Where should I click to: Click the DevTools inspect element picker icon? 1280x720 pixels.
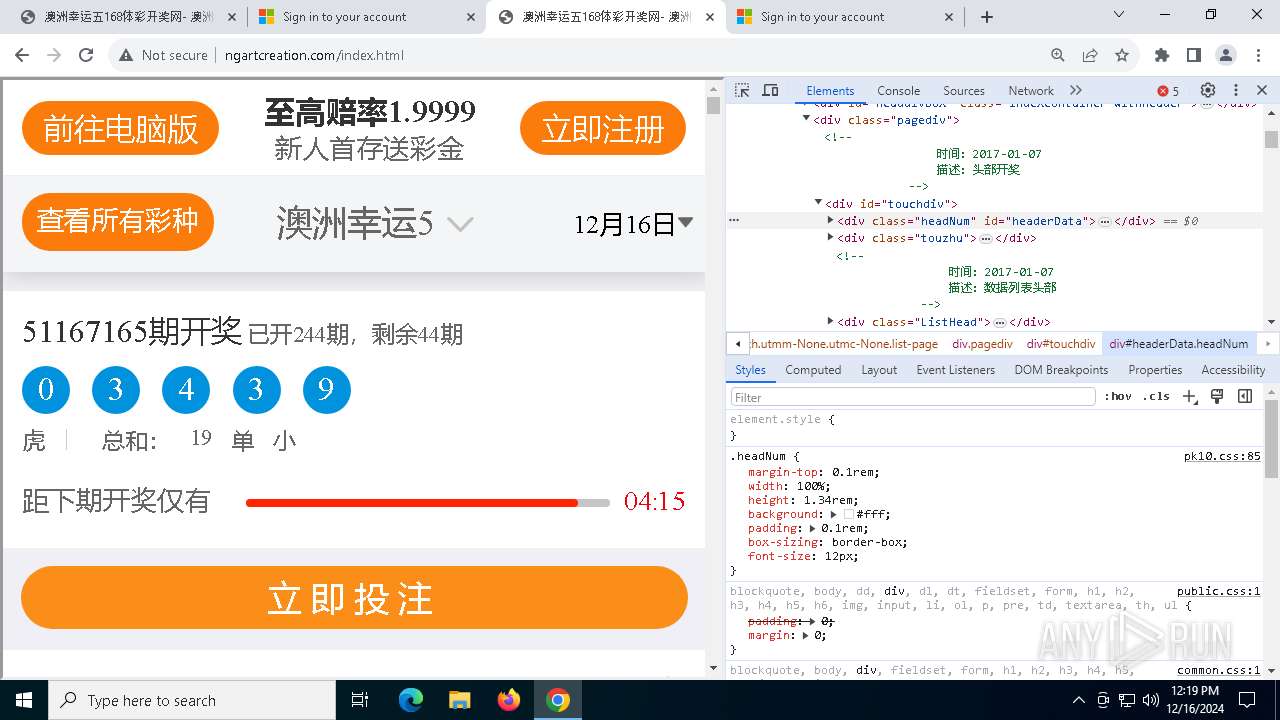(742, 90)
